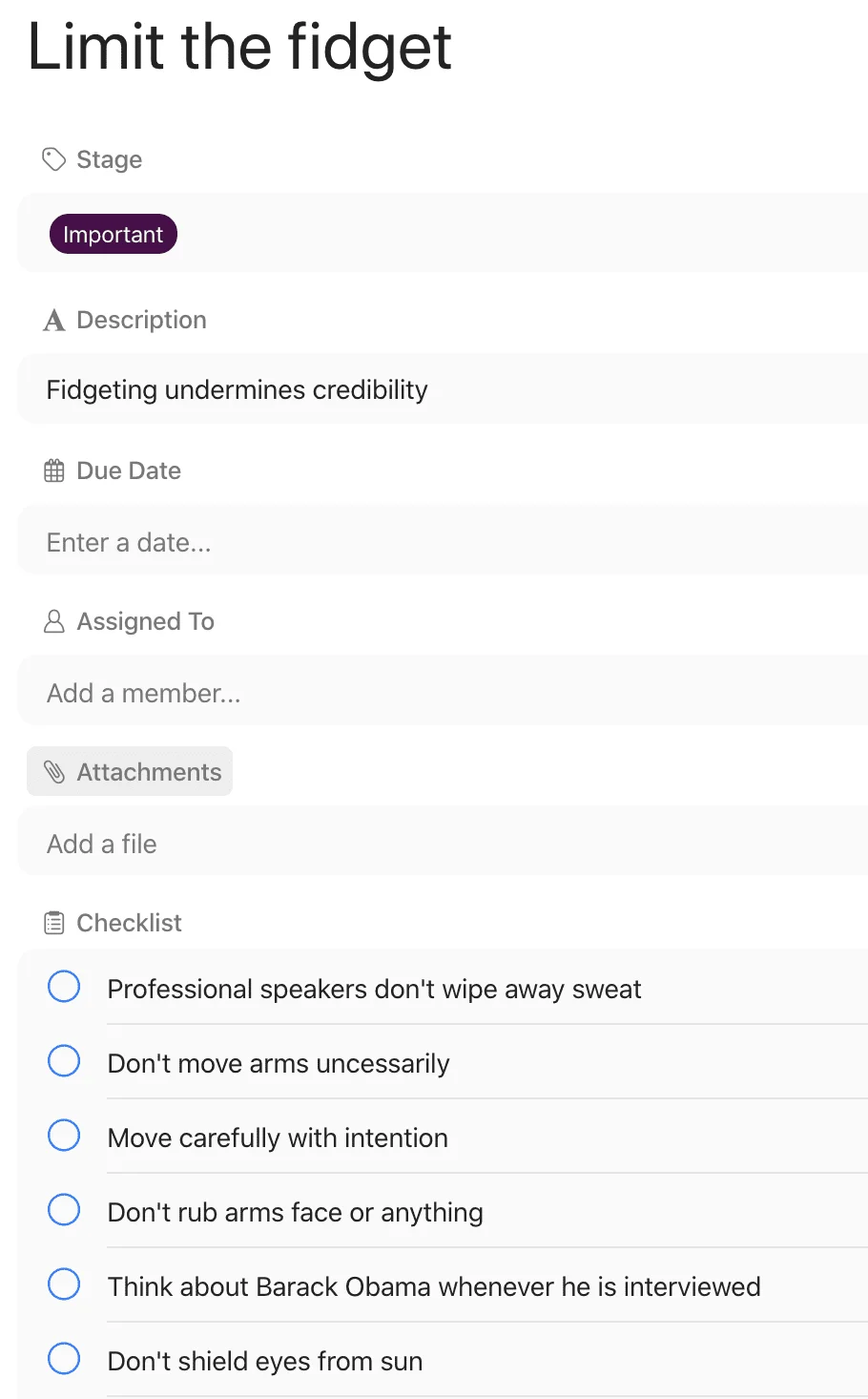Click the Stage tag icon

coord(54,159)
